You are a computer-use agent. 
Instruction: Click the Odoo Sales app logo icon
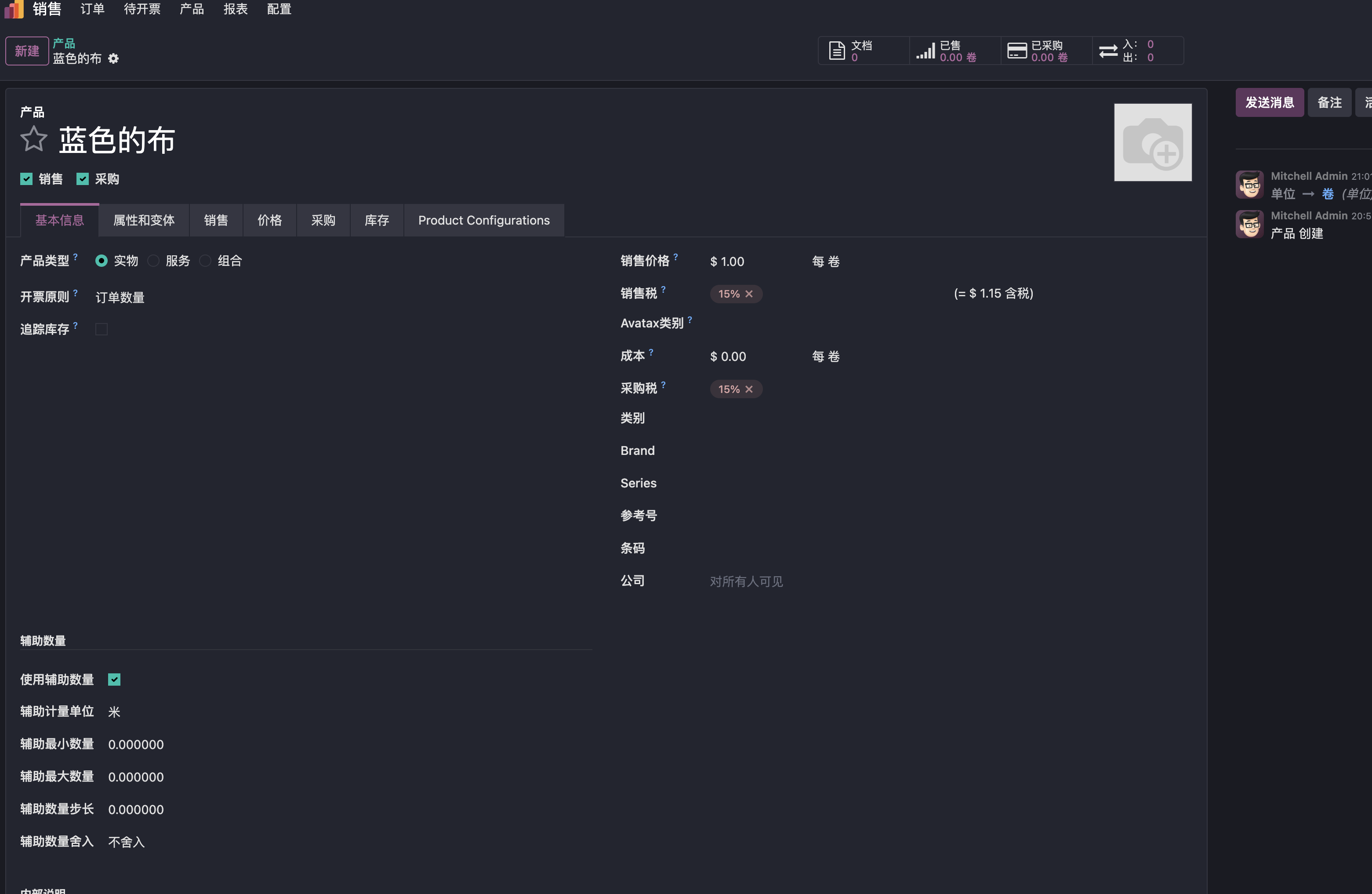click(14, 9)
